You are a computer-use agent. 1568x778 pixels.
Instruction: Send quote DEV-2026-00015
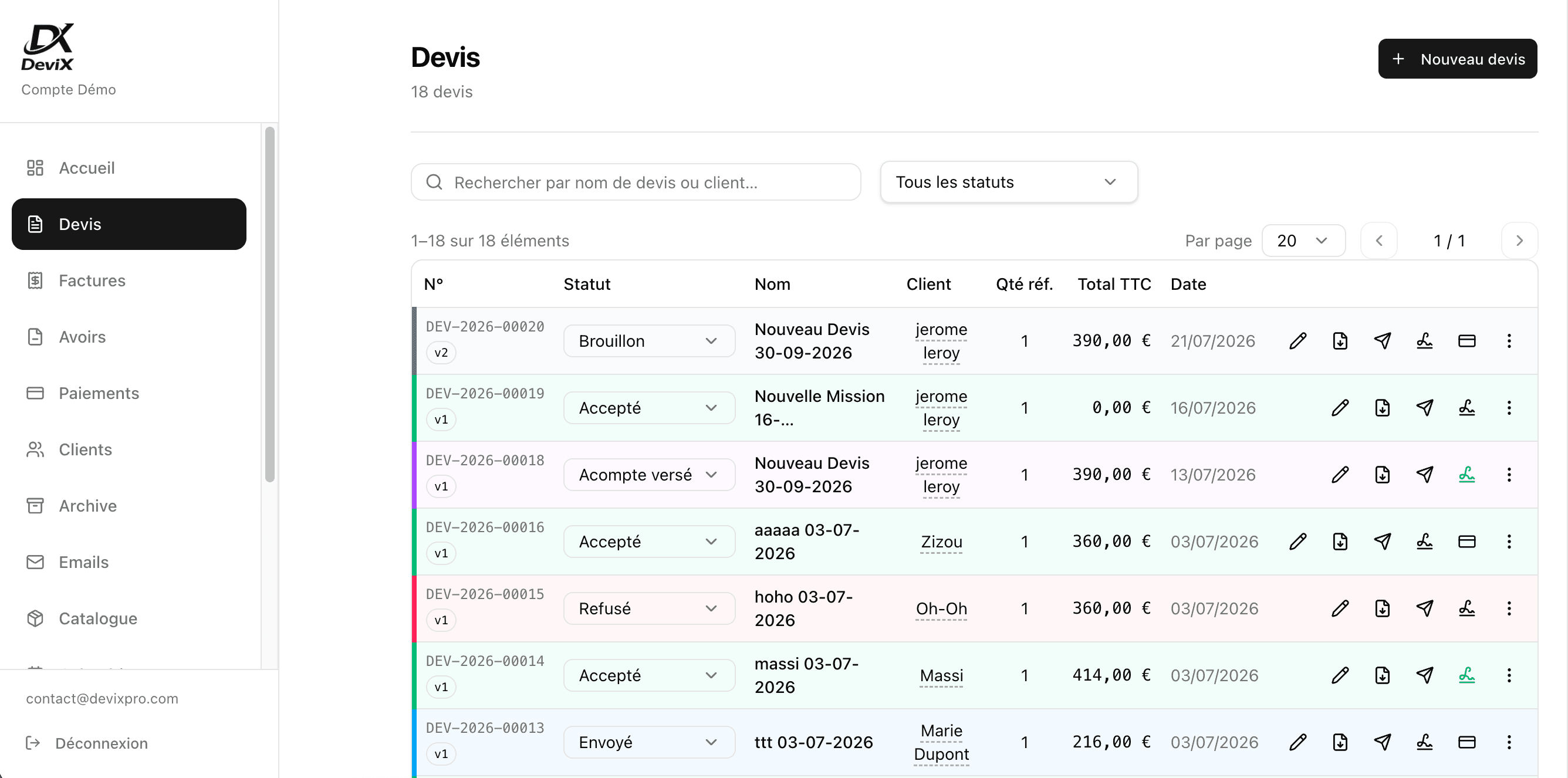(1424, 609)
